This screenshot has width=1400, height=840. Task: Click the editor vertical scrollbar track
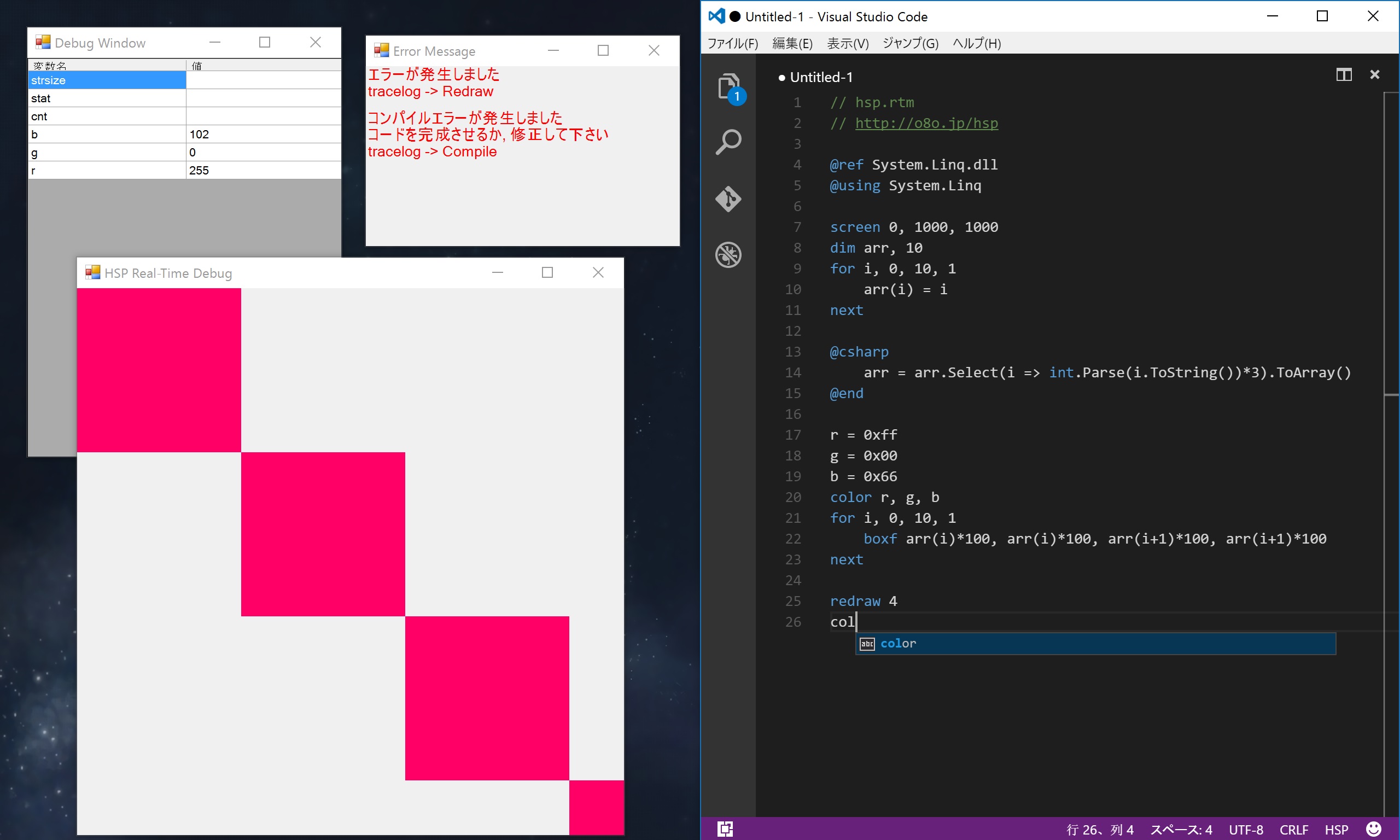(x=1391, y=566)
